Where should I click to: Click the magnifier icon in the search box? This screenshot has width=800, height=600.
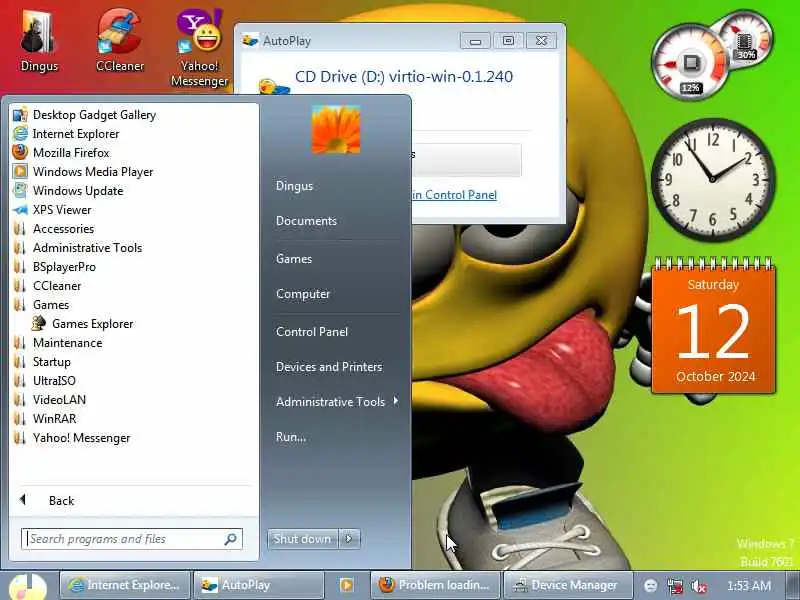click(230, 539)
